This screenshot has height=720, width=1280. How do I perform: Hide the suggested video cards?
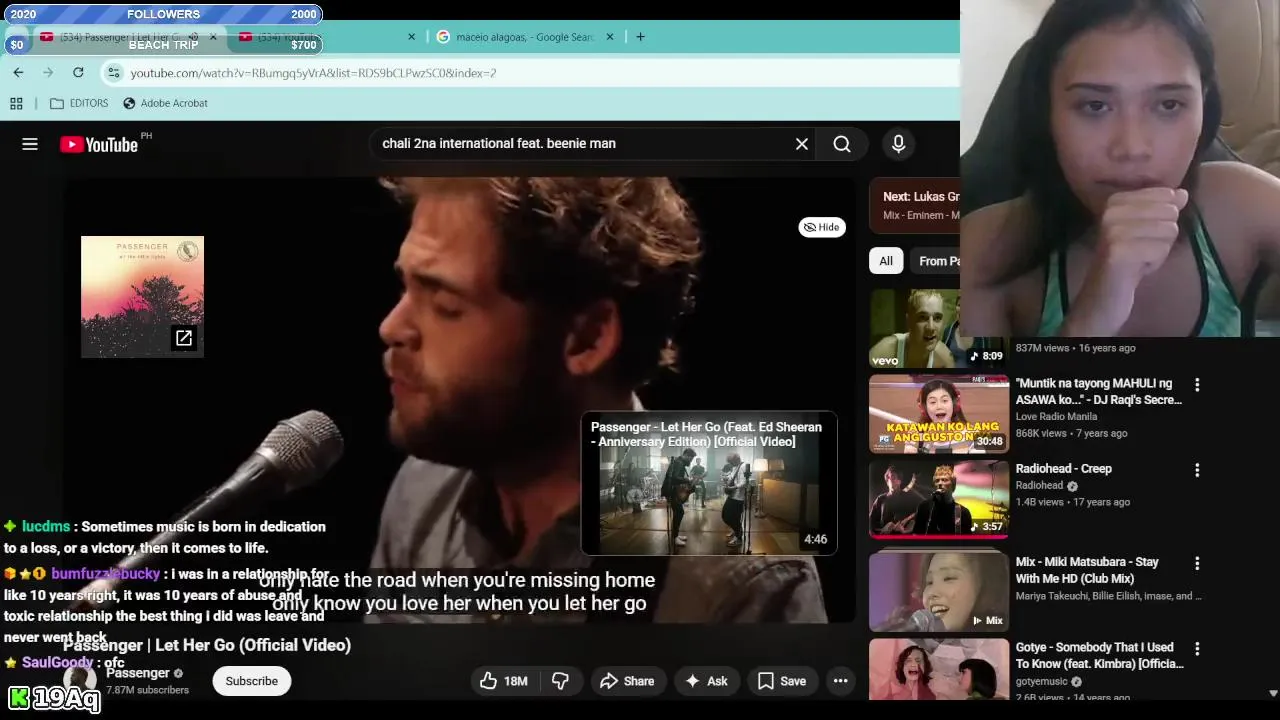[822, 227]
